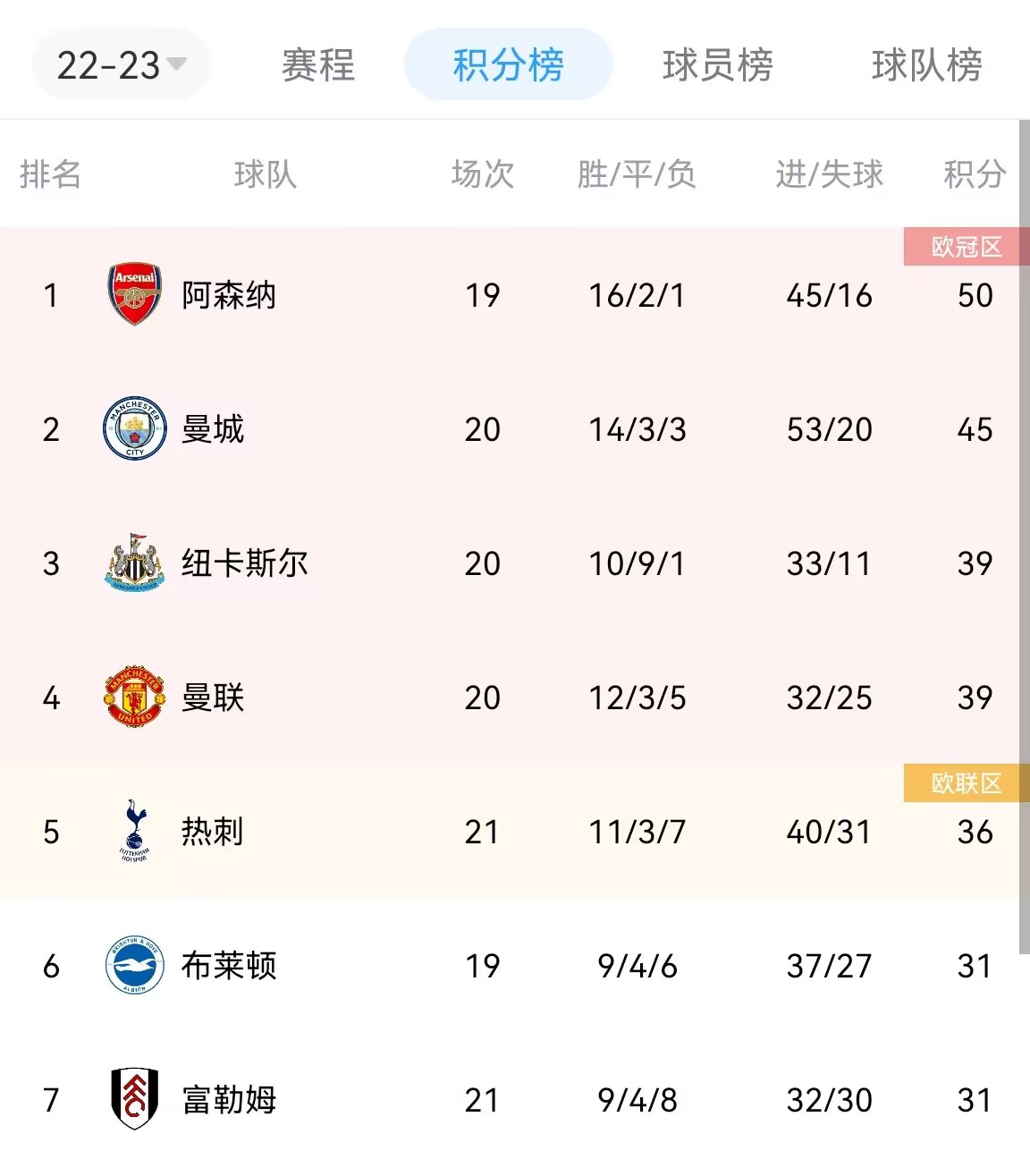Click the 欧冠区 zone label
Screen dimensions: 1030x1176
[967, 246]
